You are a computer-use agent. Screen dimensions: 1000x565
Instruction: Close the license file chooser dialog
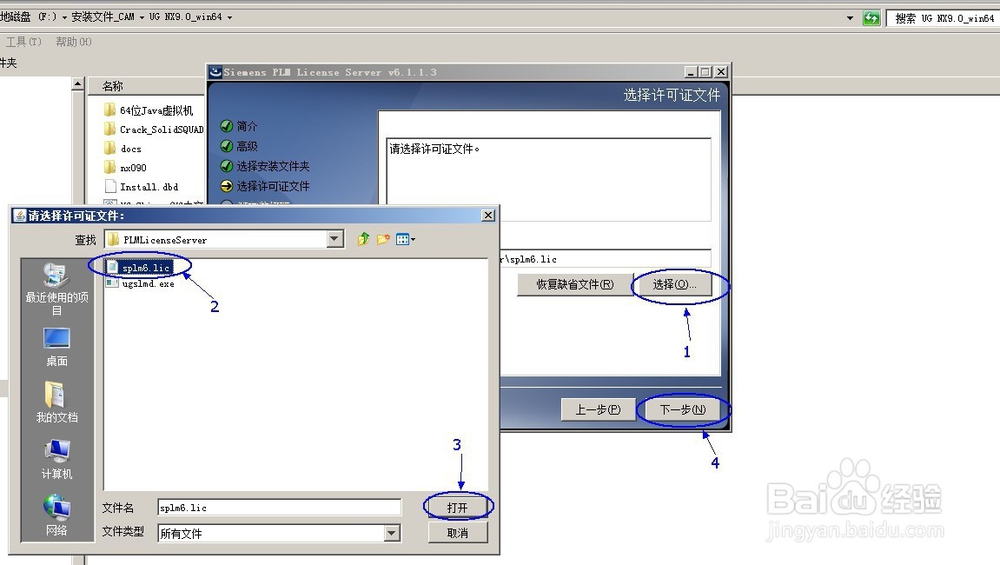pyautogui.click(x=488, y=216)
